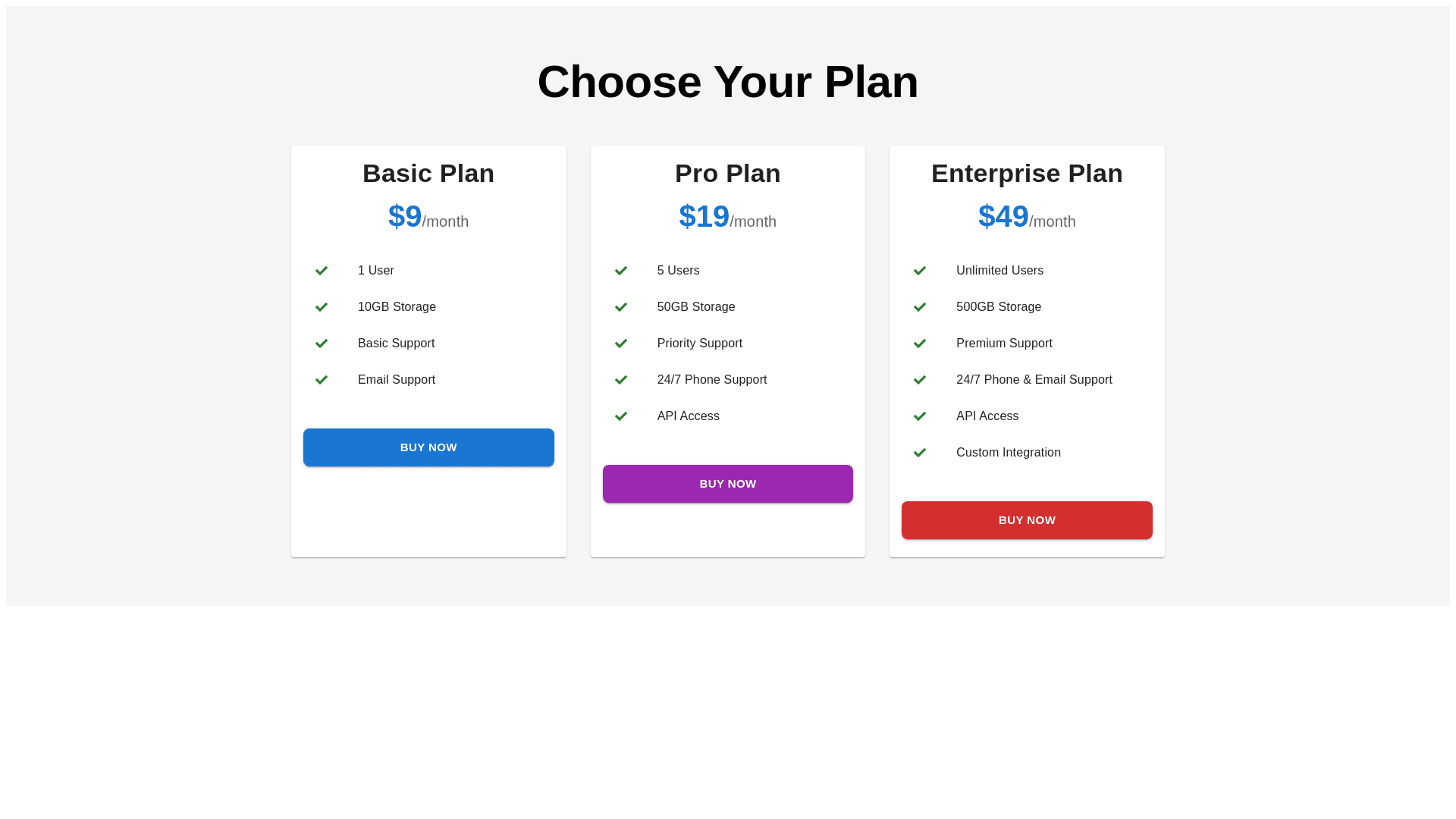The image size is (1456, 819).
Task: Click the checkmark next to Email Support
Action: pos(322,380)
